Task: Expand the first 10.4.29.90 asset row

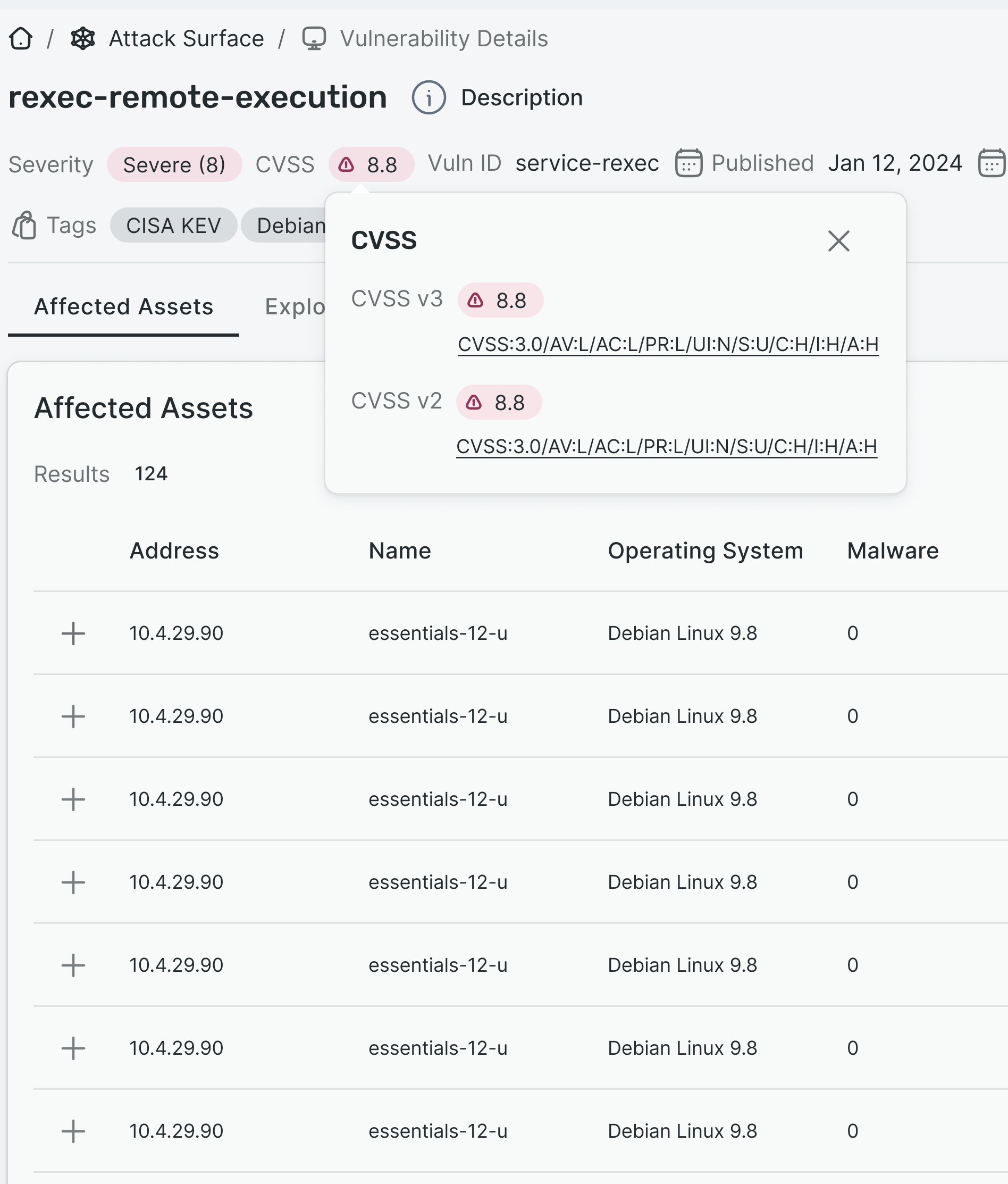Action: (x=73, y=633)
